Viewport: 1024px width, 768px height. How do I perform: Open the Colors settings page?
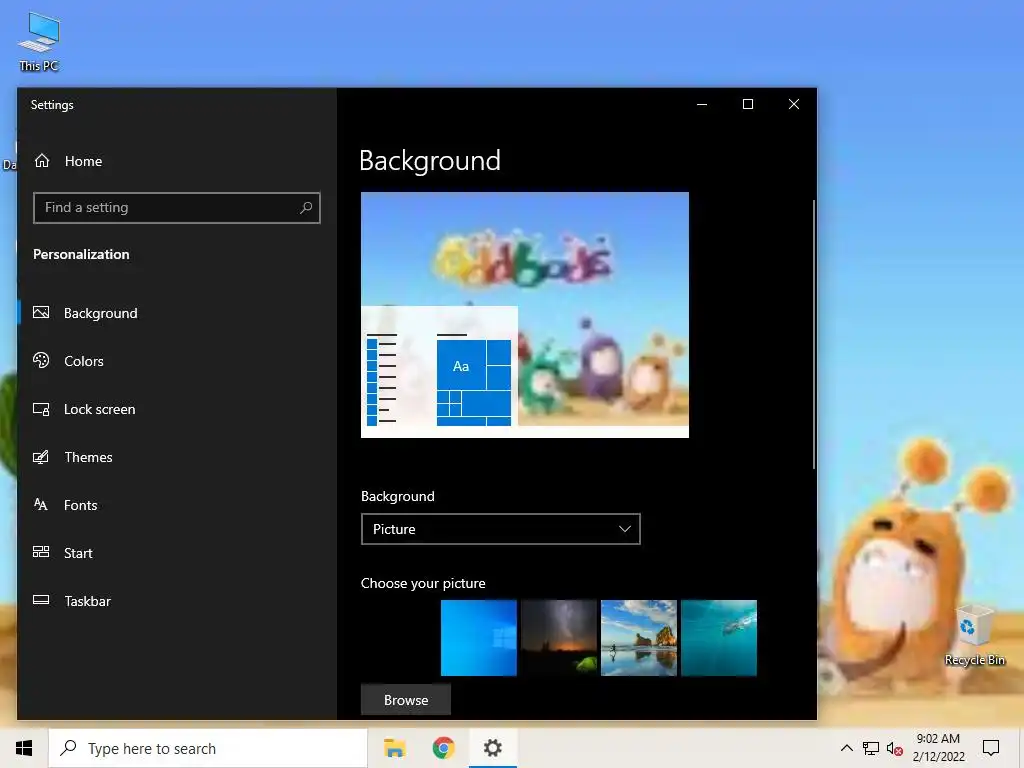[x=177, y=361]
